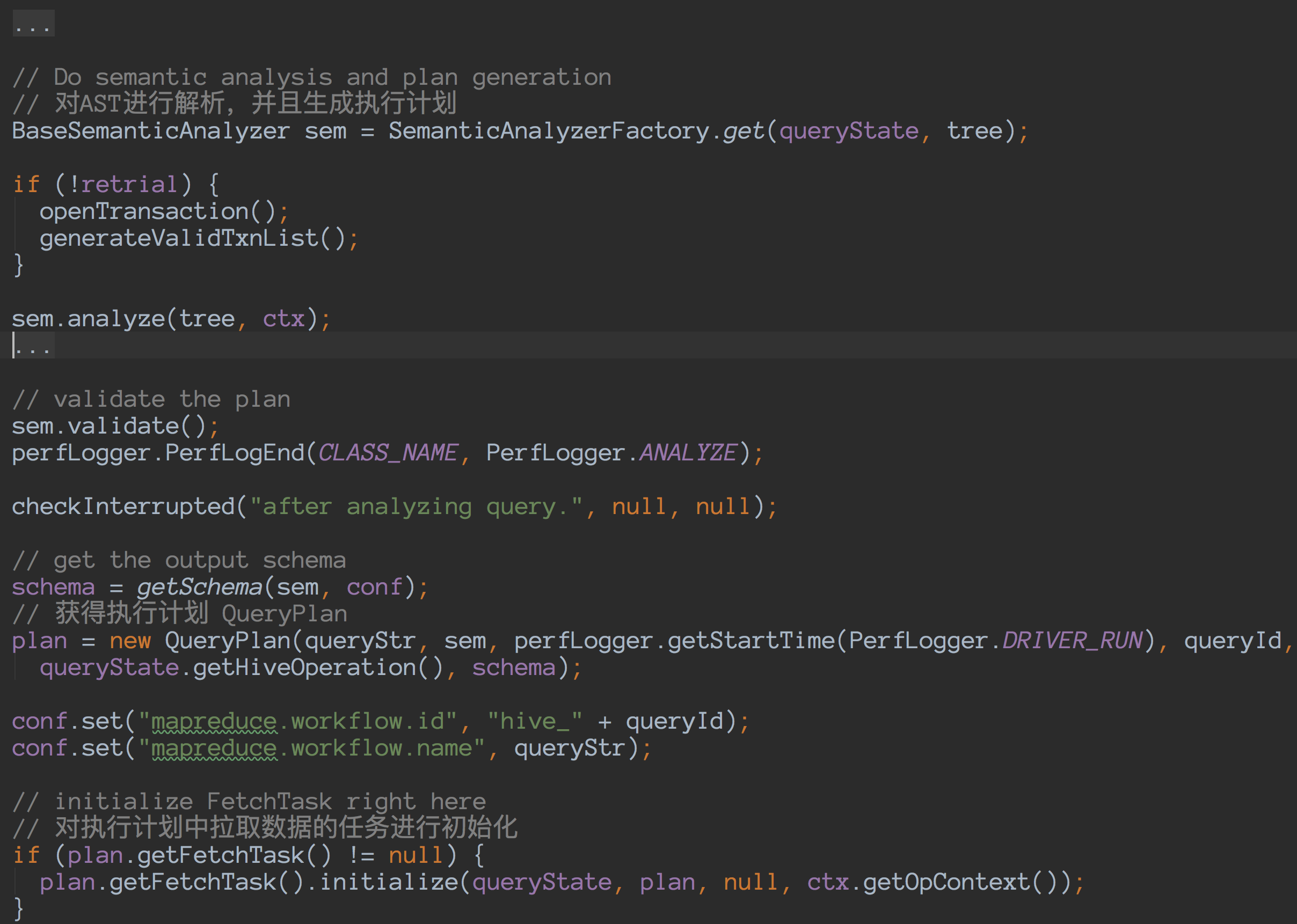This screenshot has width=1297, height=924.
Task: Click the getSchema method call
Action: click(199, 588)
